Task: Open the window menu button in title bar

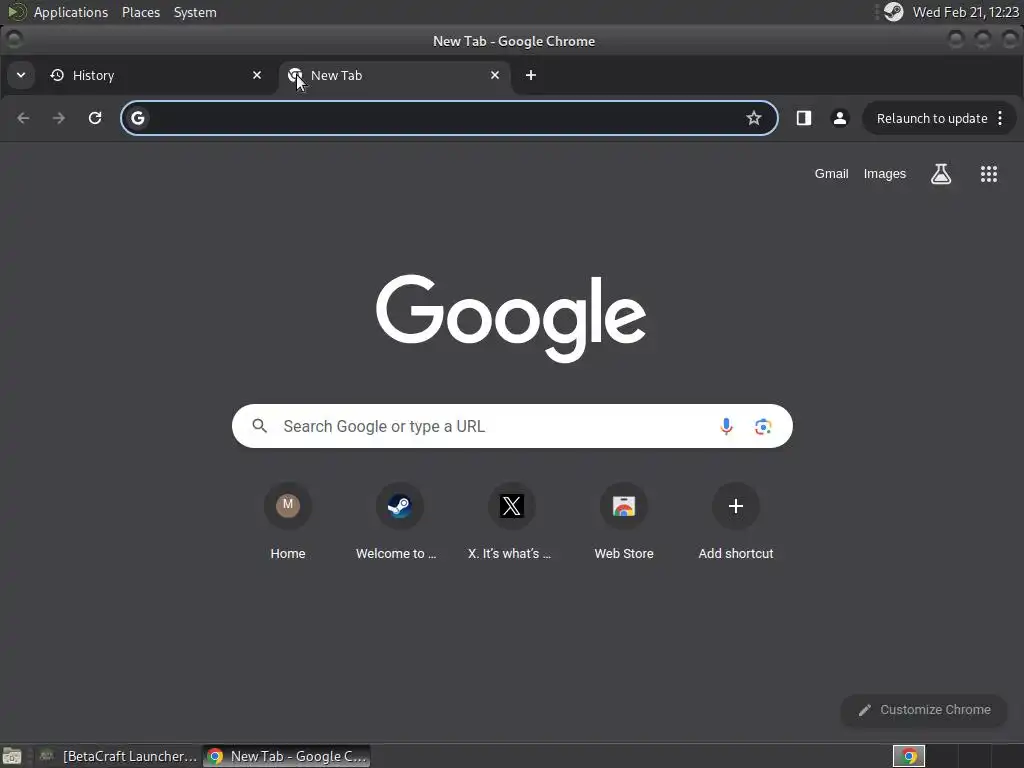Action: coord(14,40)
